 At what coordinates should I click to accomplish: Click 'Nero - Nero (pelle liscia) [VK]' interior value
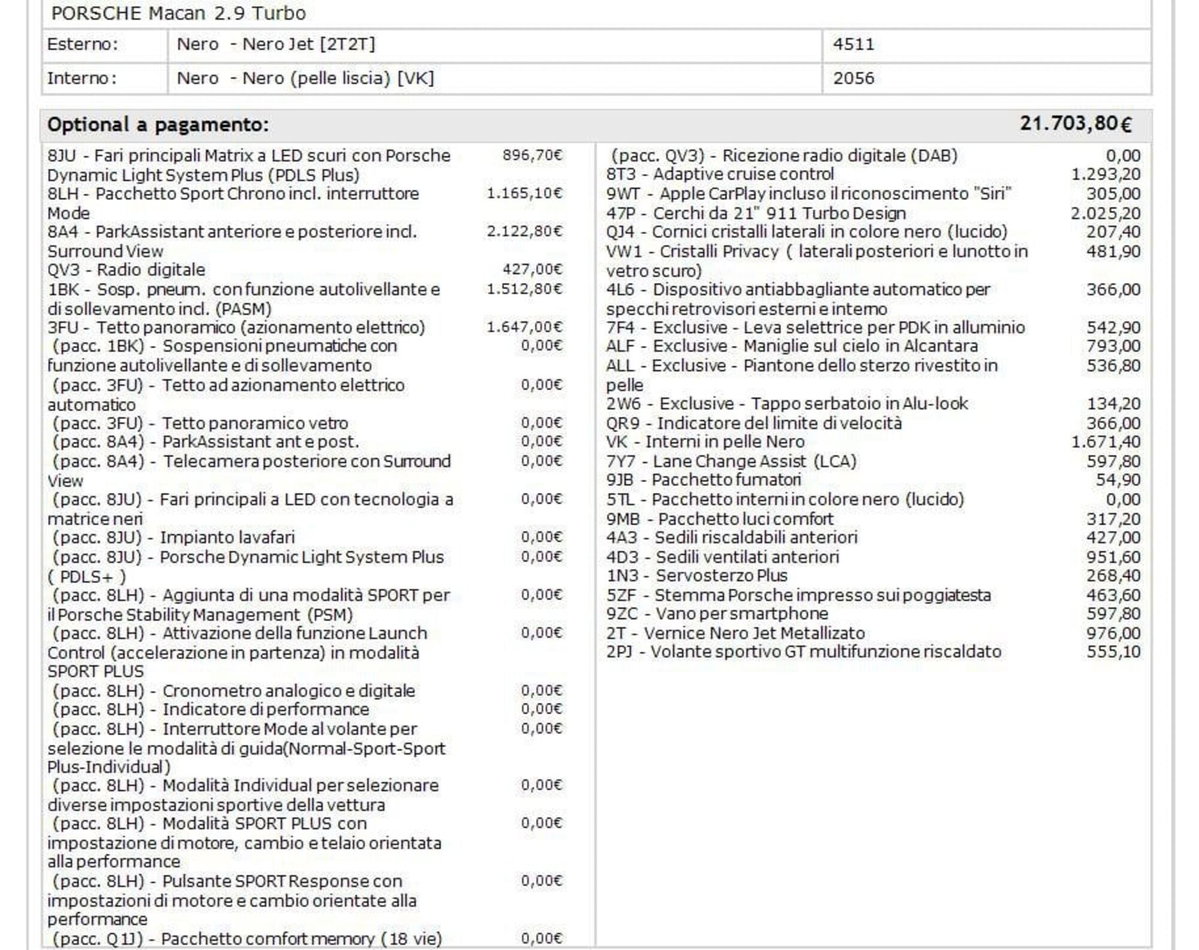(x=305, y=78)
